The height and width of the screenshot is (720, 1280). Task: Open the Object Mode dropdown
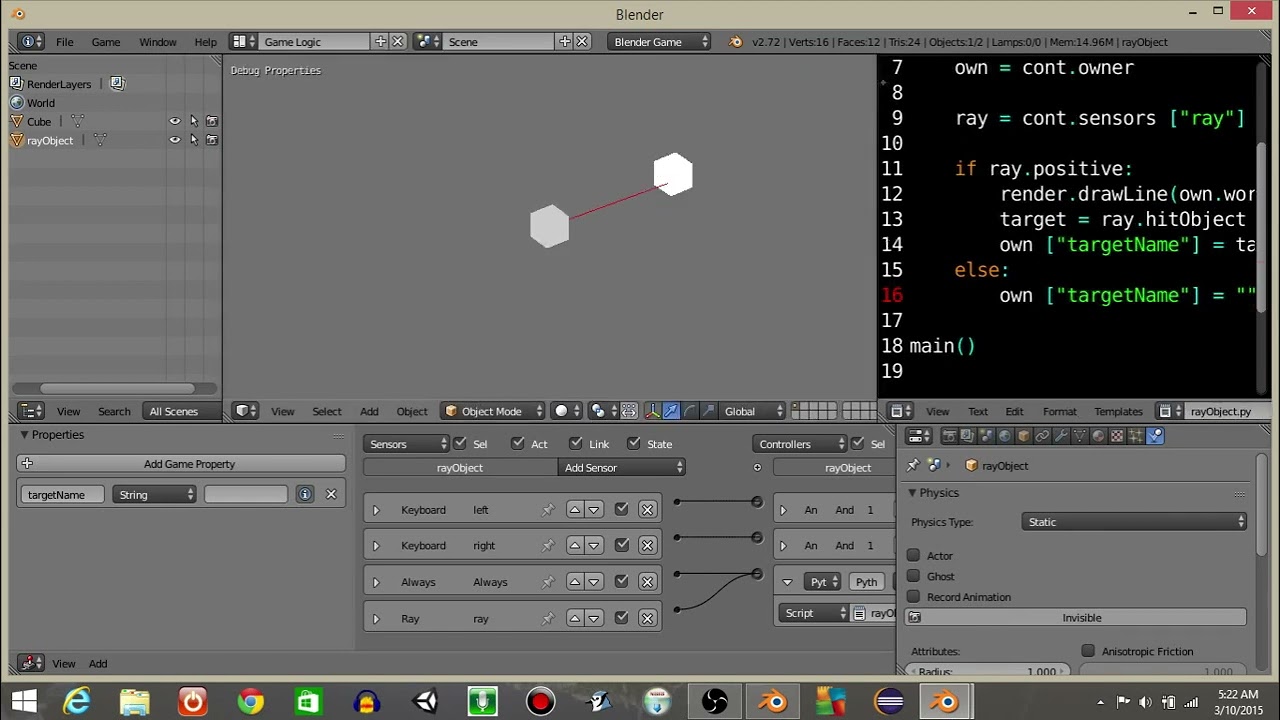click(x=493, y=411)
